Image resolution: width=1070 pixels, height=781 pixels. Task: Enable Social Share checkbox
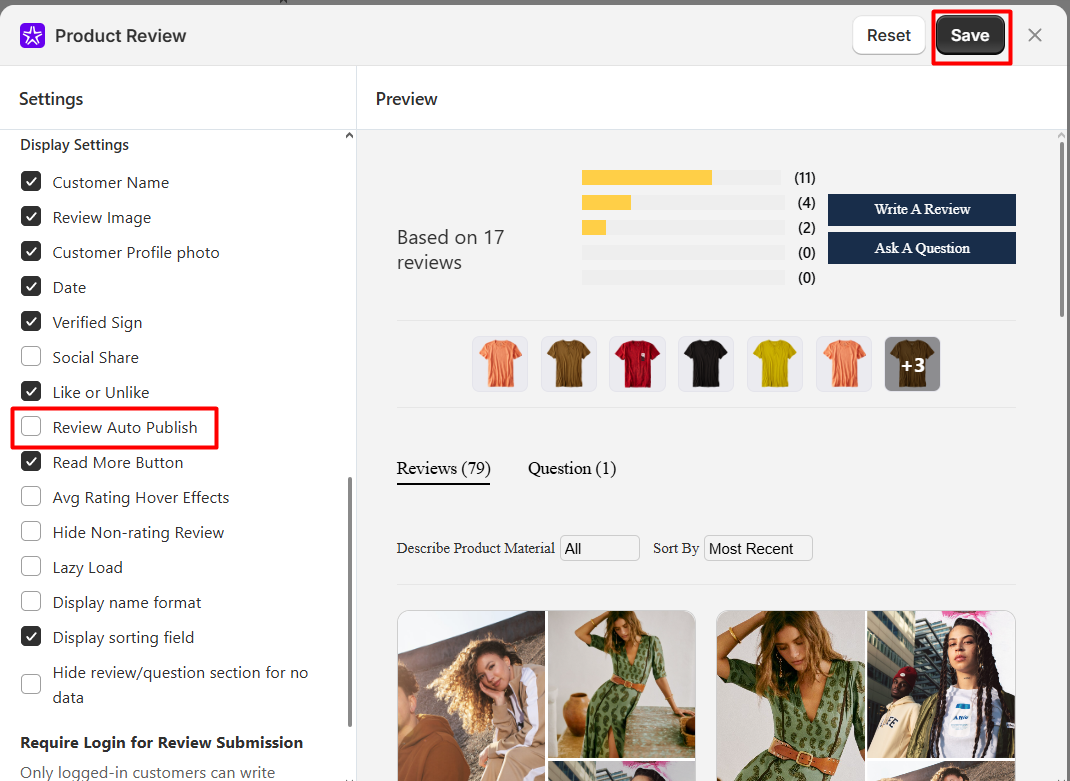pyautogui.click(x=31, y=356)
